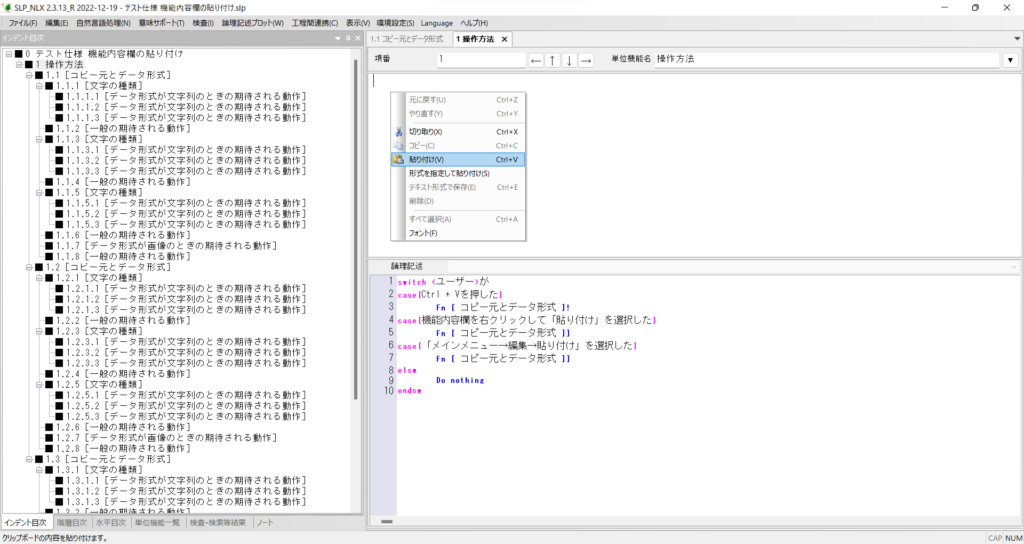Click the logic editor horizontal scrollbar thumb
Image resolution: width=1024 pixels, height=544 pixels.
[x=387, y=521]
